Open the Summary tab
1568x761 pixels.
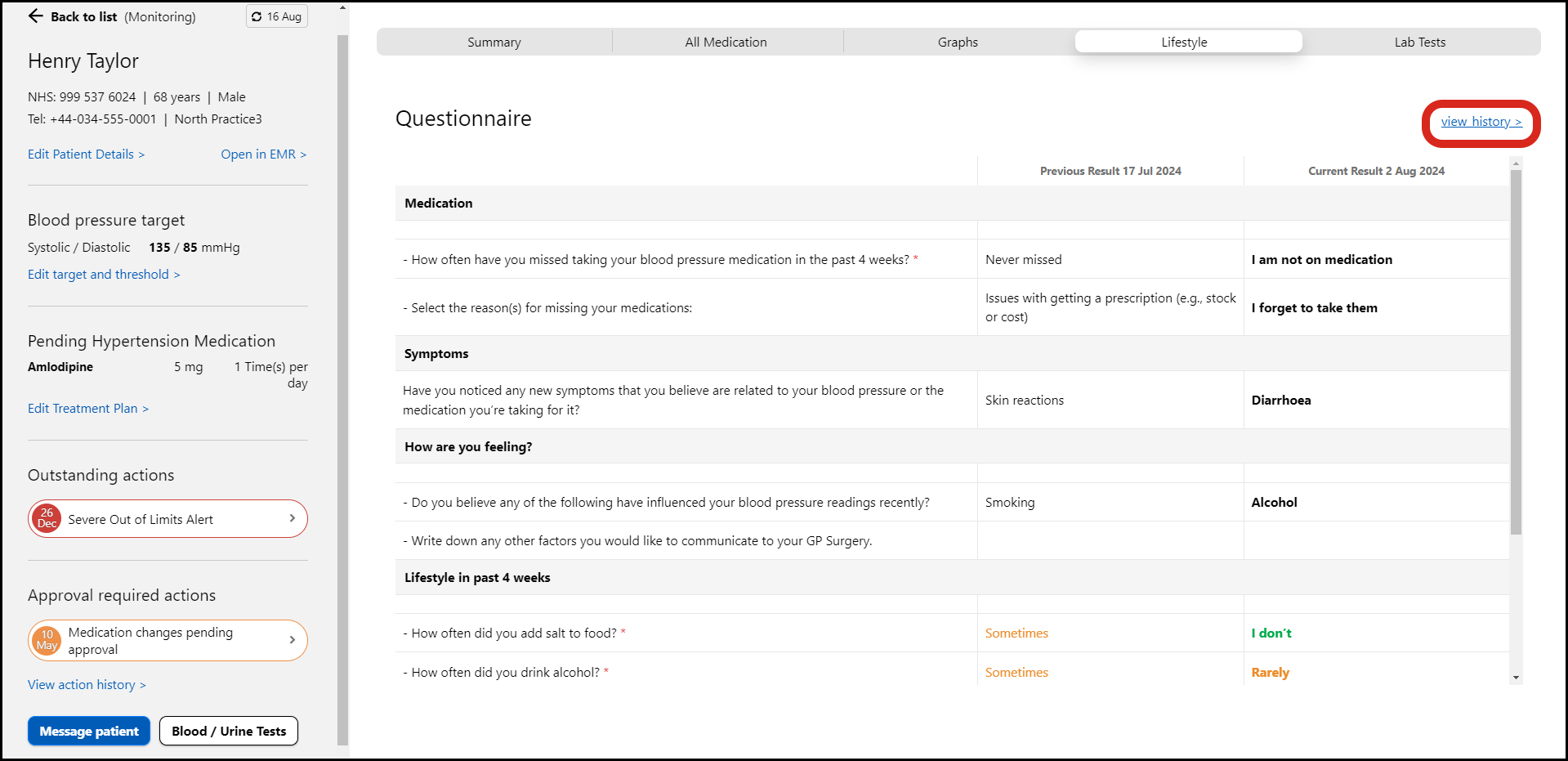494,43
